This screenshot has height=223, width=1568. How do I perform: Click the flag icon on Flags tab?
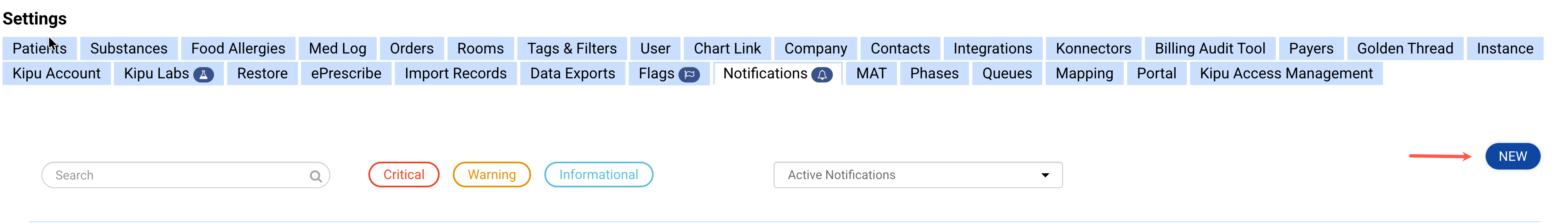click(689, 74)
